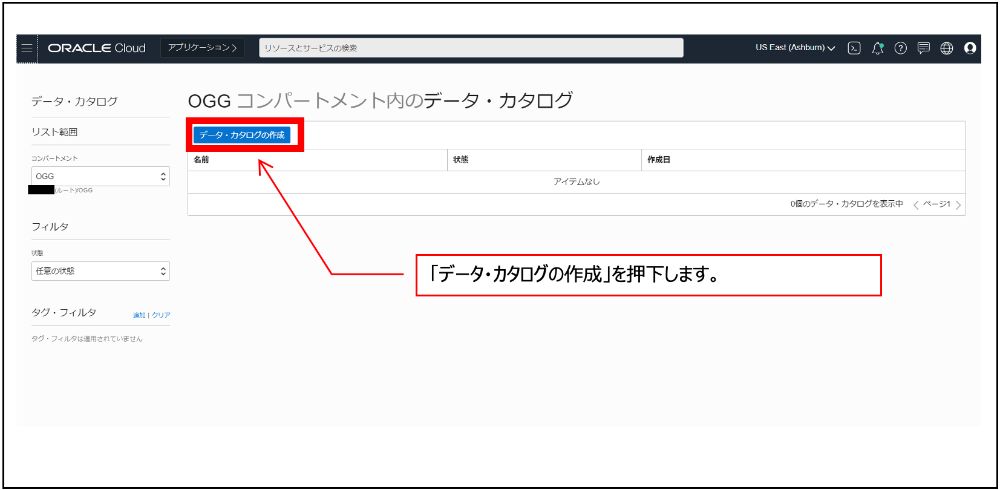Click the リソースとサービスの検索 search field

coord(471,48)
